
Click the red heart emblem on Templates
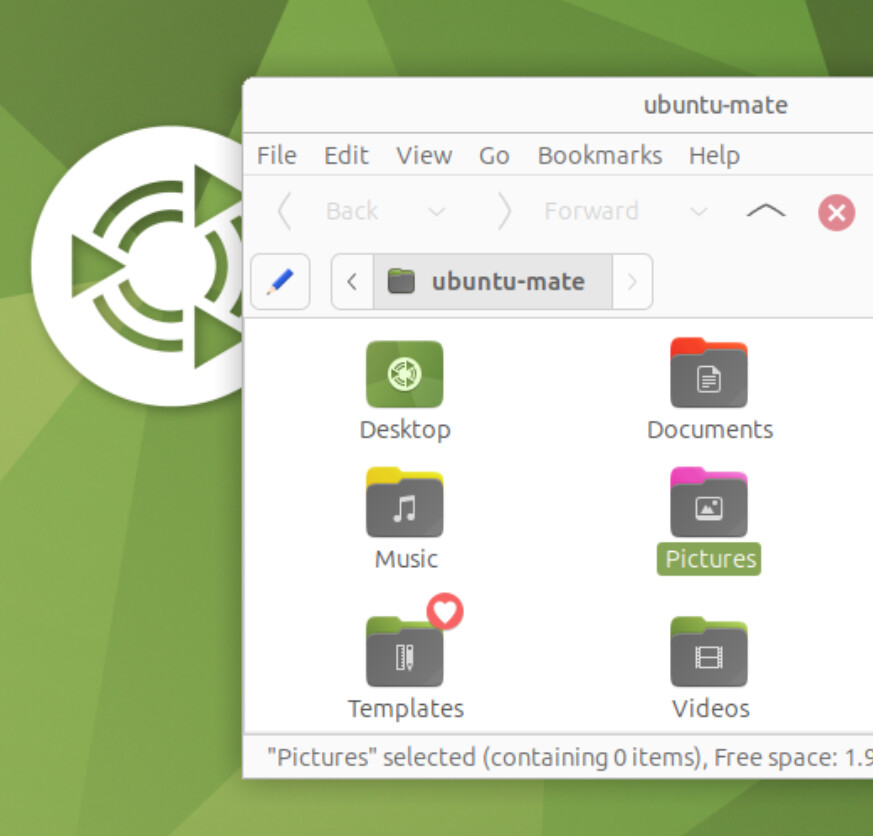(x=445, y=611)
